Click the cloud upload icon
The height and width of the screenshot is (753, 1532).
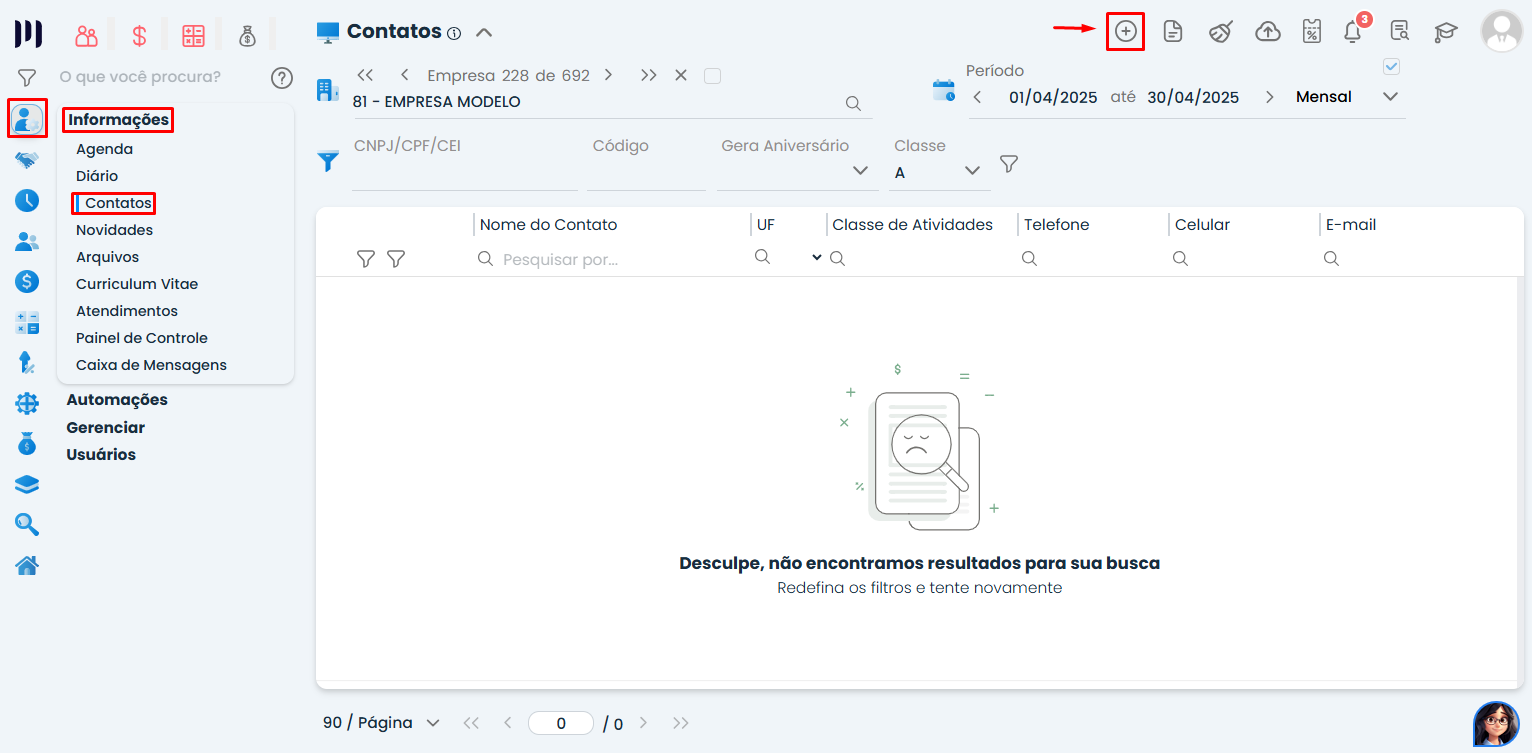coord(1268,31)
